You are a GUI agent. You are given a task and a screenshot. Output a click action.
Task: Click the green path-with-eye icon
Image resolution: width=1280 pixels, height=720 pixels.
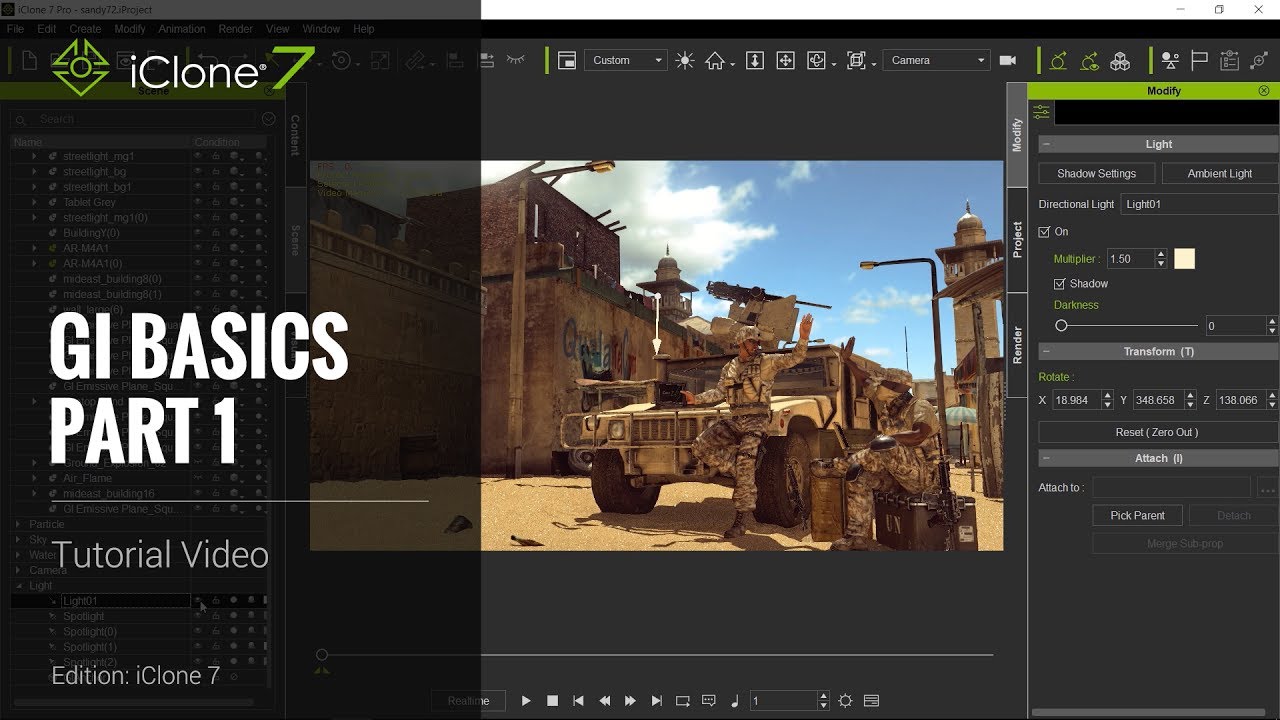[x=1089, y=61]
